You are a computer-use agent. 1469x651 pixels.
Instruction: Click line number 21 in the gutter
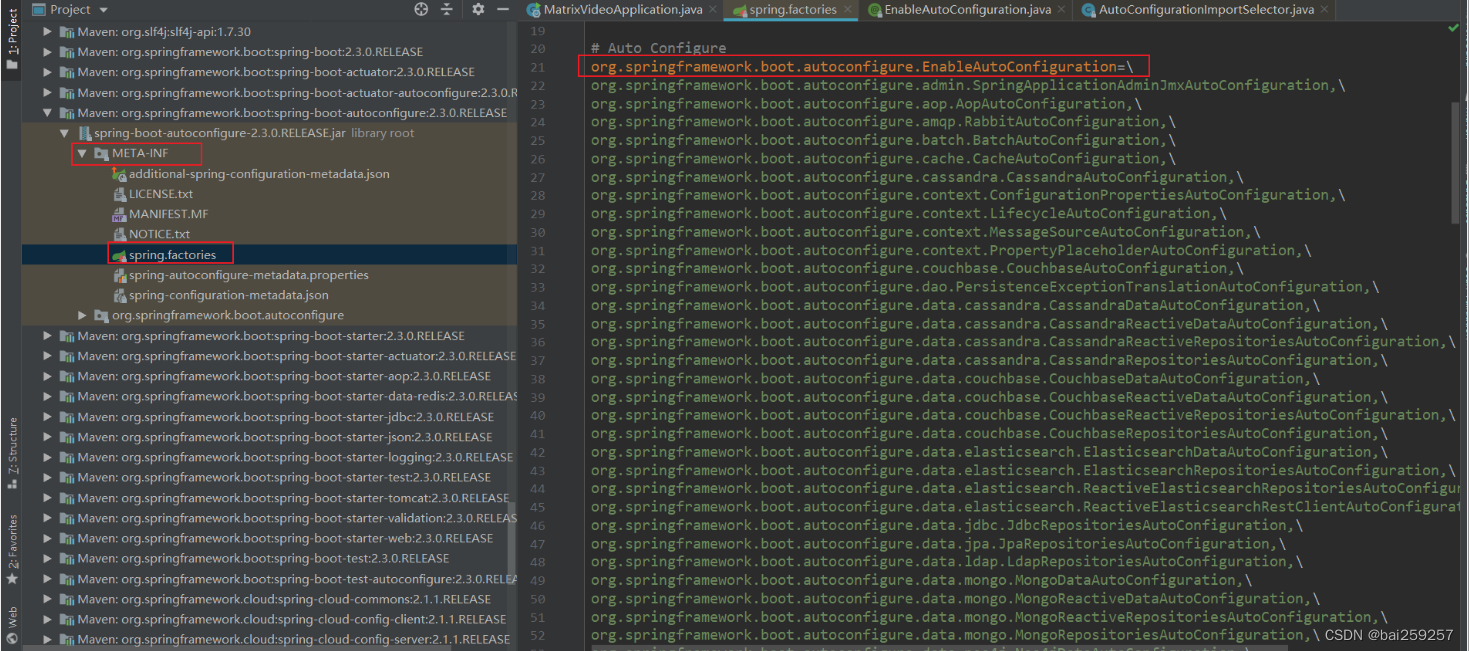[536, 66]
